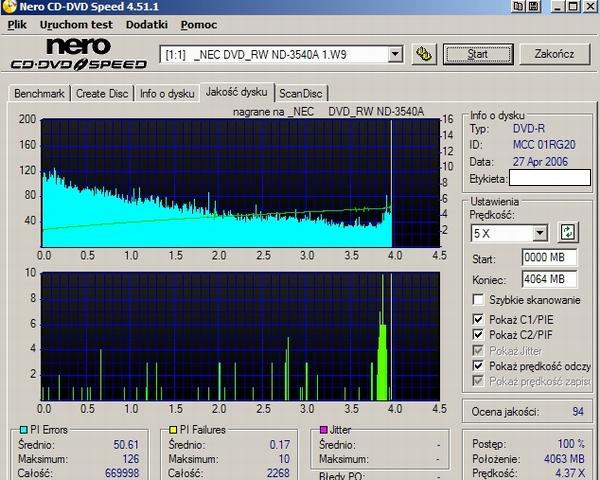Screen dimensions: 600x480
Task: Click the magenta Jitter color swatch
Action: click(323, 430)
